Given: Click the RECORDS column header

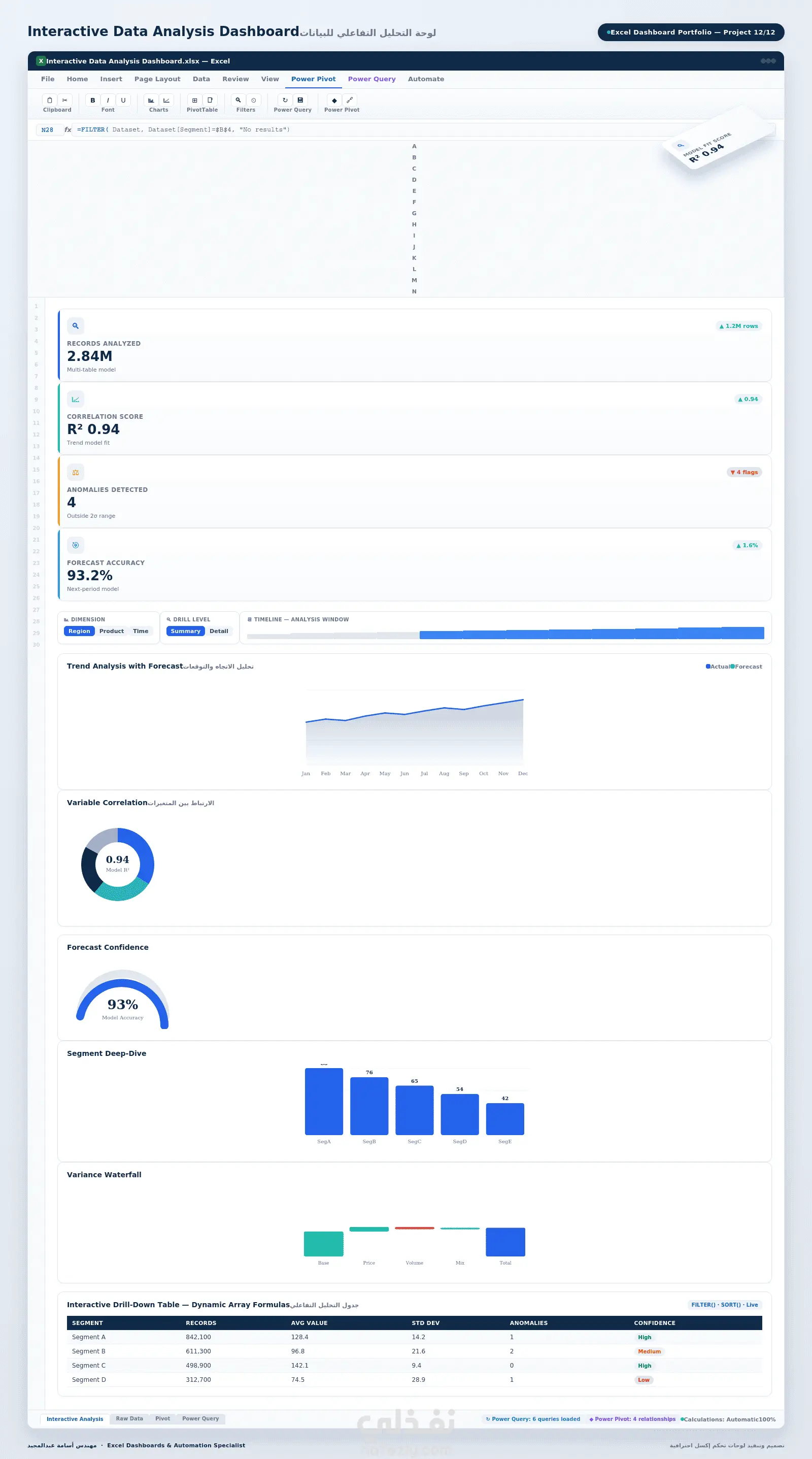Looking at the screenshot, I should click(201, 1323).
